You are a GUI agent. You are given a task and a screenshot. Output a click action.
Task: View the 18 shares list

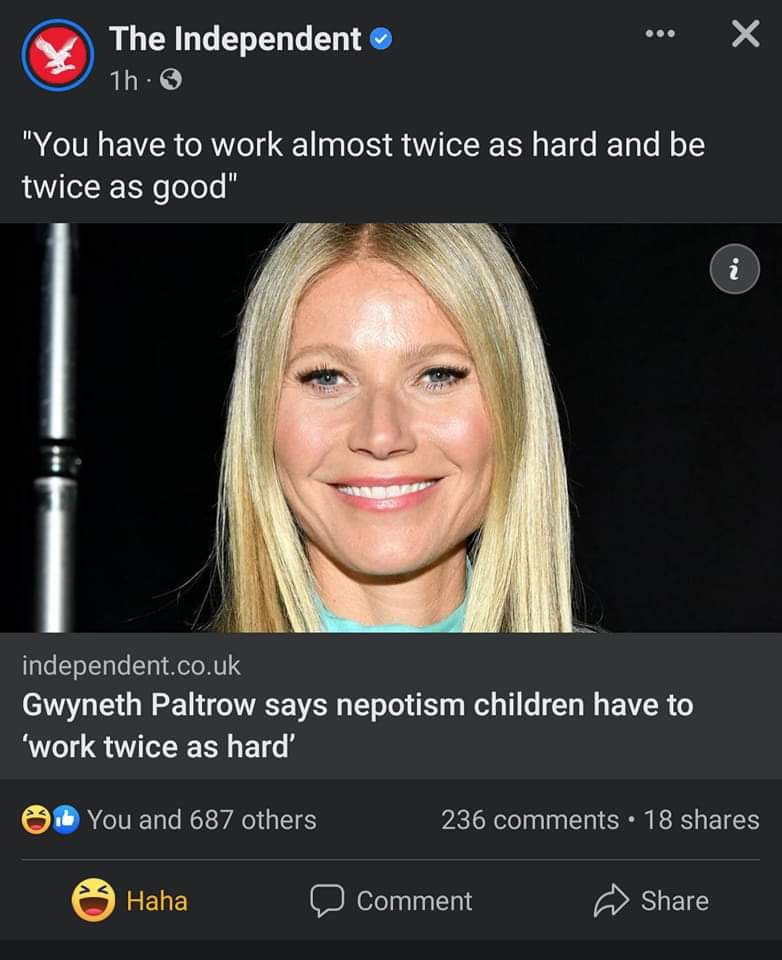[701, 820]
